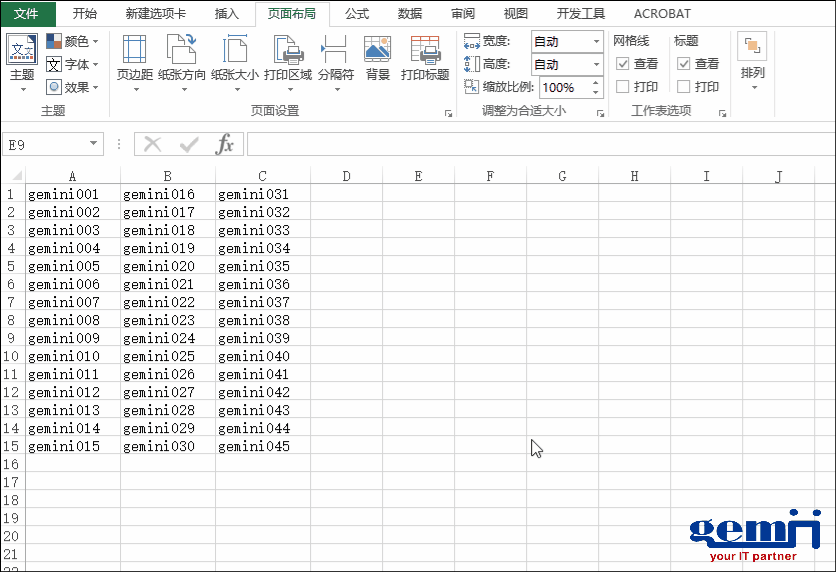
Task: Switch to the 开发工具 developer tab
Action: (x=581, y=13)
